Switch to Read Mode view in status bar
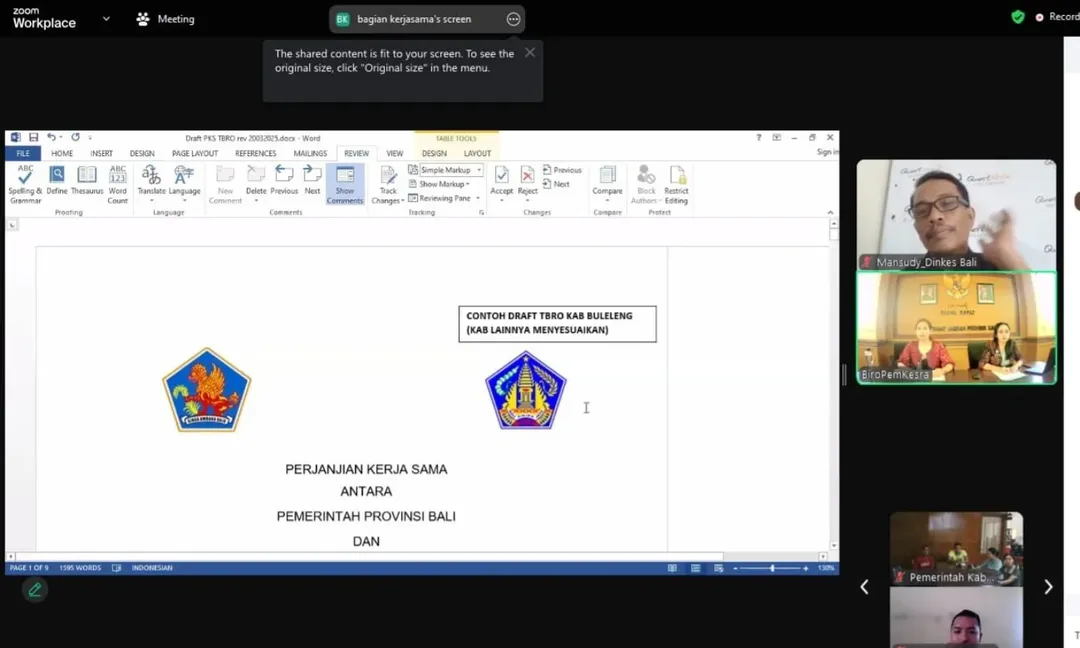Viewport: 1080px width, 648px height. [672, 568]
